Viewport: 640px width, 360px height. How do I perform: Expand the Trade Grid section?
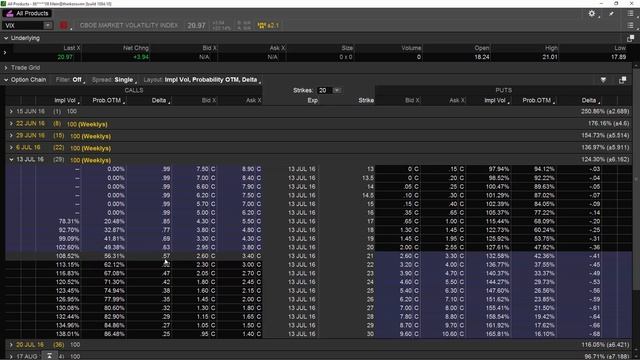(x=6, y=68)
